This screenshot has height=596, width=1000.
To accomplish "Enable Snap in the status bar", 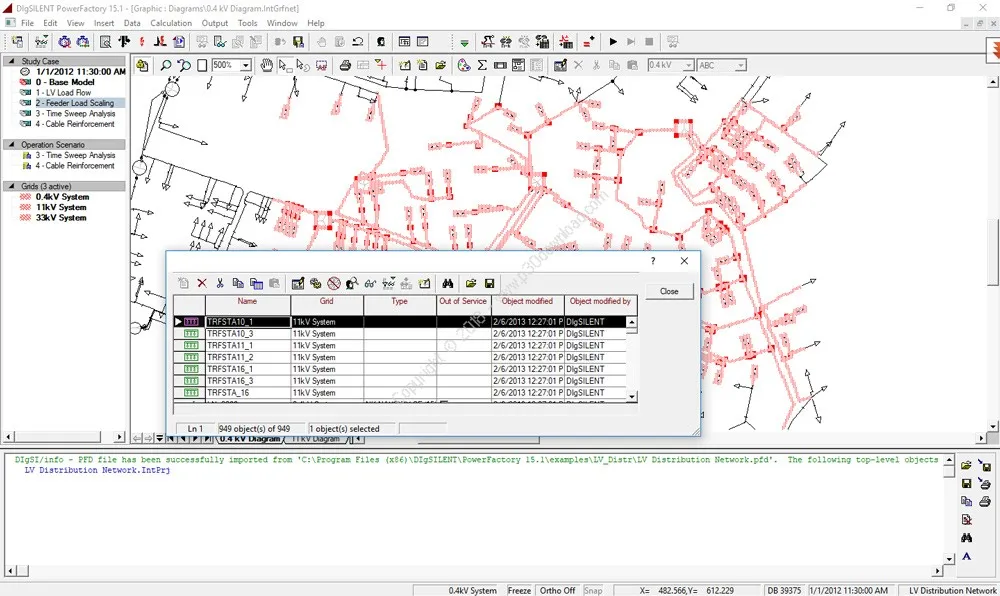I will 592,590.
